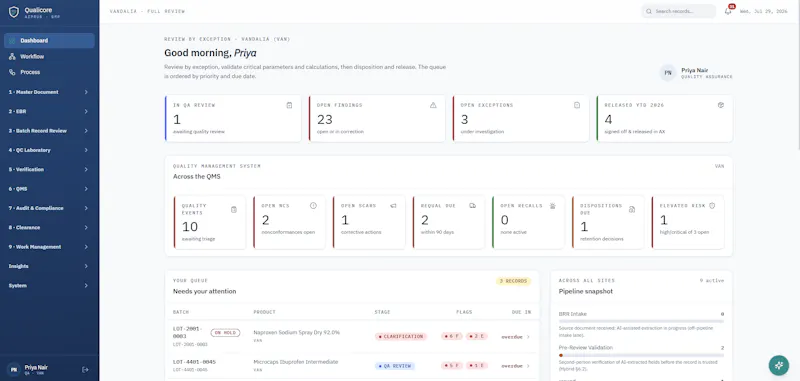Click the CLARIFICATION stage badge
800x381 pixels.
click(x=401, y=337)
